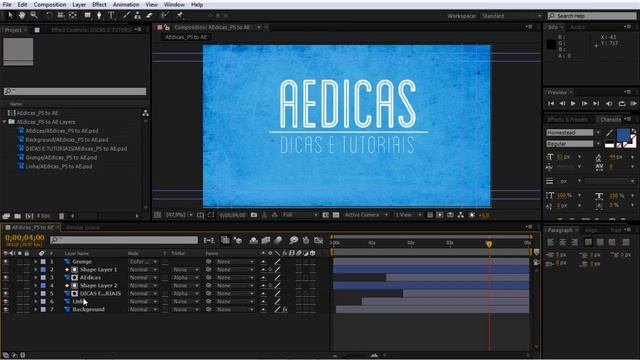This screenshot has height=360, width=640.
Task: Toggle loop option in Preview panel
Action: click(622, 104)
